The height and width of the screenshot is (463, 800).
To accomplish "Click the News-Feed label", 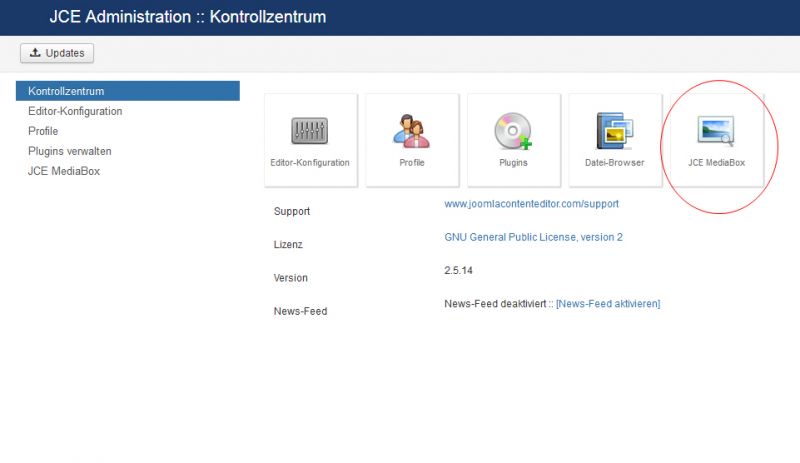I will click(300, 311).
